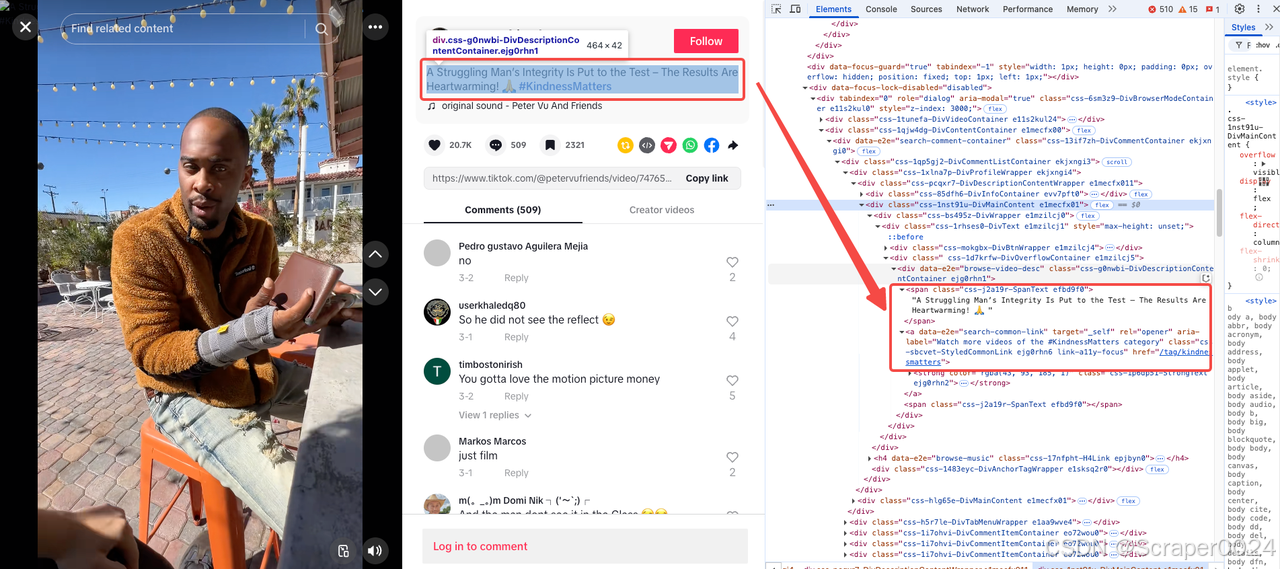Activate the DevTools inspect element picker
The image size is (1280, 569).
click(776, 9)
